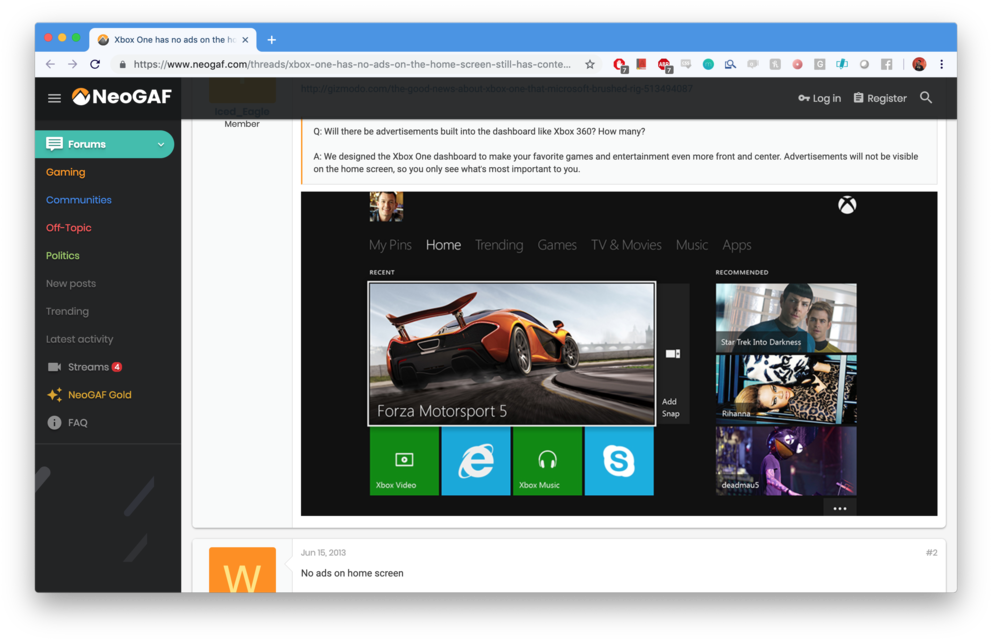Open Trending in the sidebar
991x639 pixels.
tap(67, 311)
